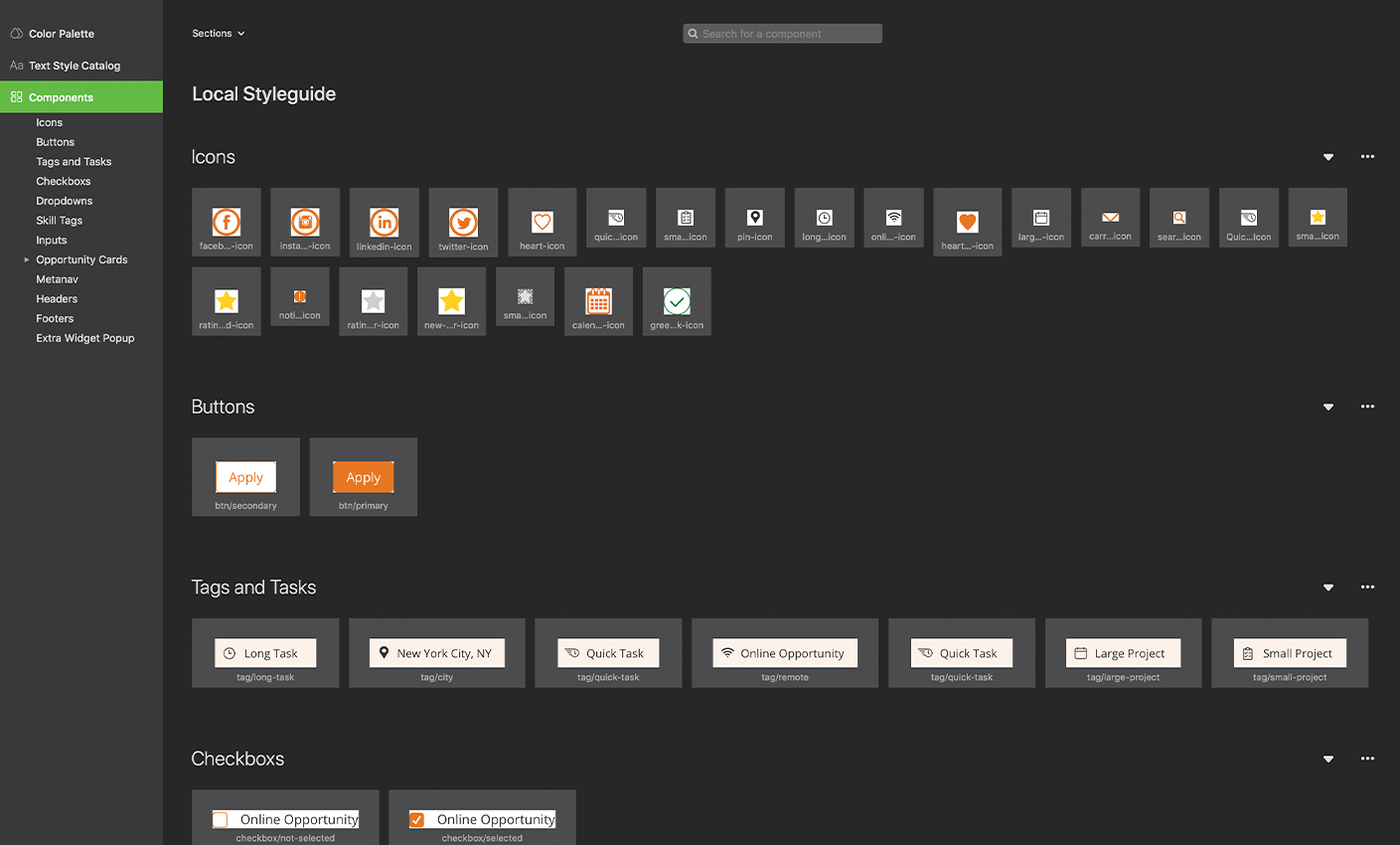Open the twitter-icon component
The height and width of the screenshot is (845, 1400).
(463, 223)
